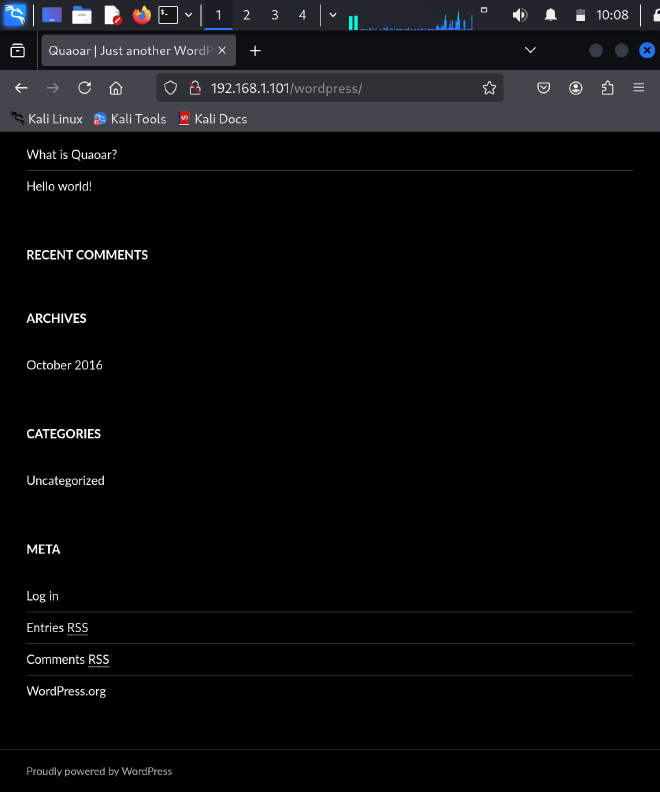Switch to workspace 2

(246, 15)
